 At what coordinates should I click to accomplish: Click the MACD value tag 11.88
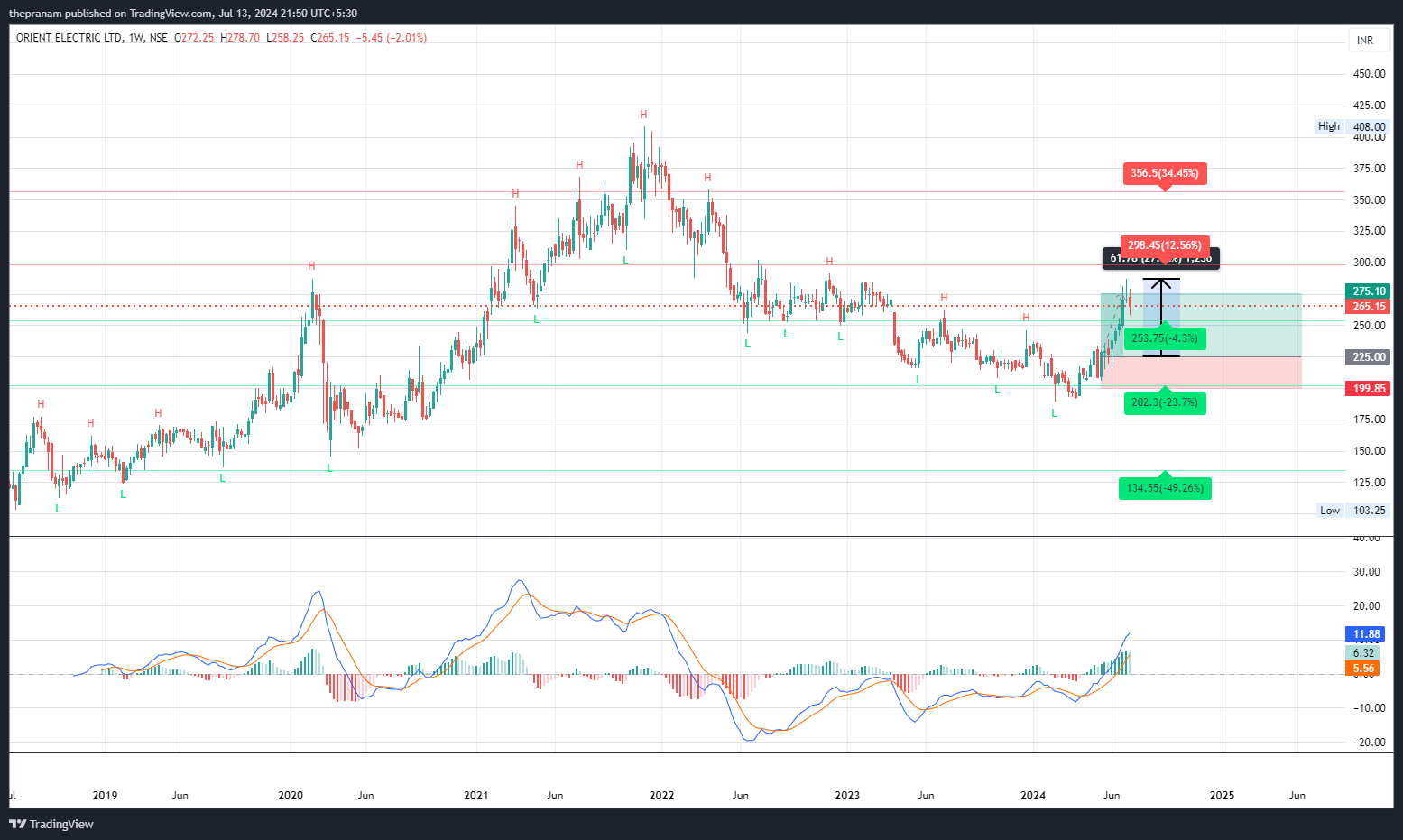coord(1367,634)
